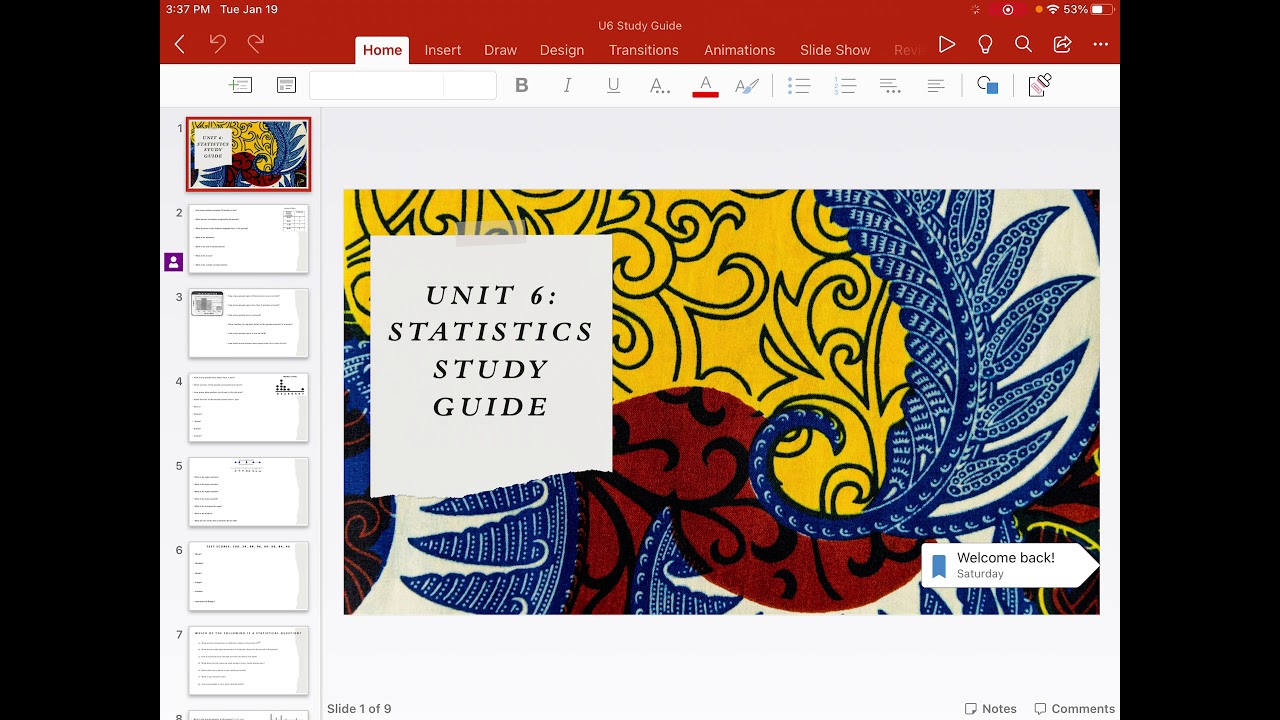Redo the last action
The width and height of the screenshot is (1280, 720).
click(255, 43)
